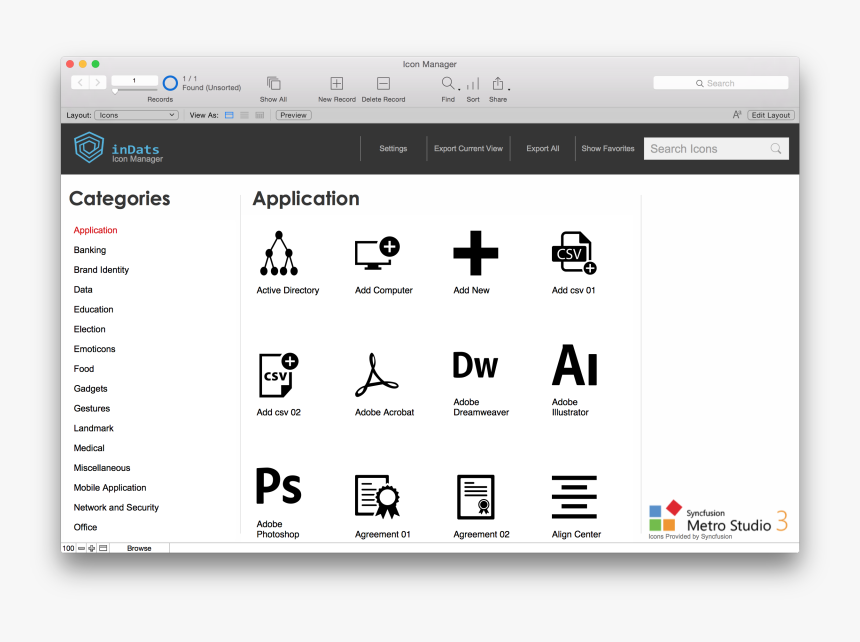Select the Add Computer icon
This screenshot has width=860, height=642.
(x=377, y=253)
